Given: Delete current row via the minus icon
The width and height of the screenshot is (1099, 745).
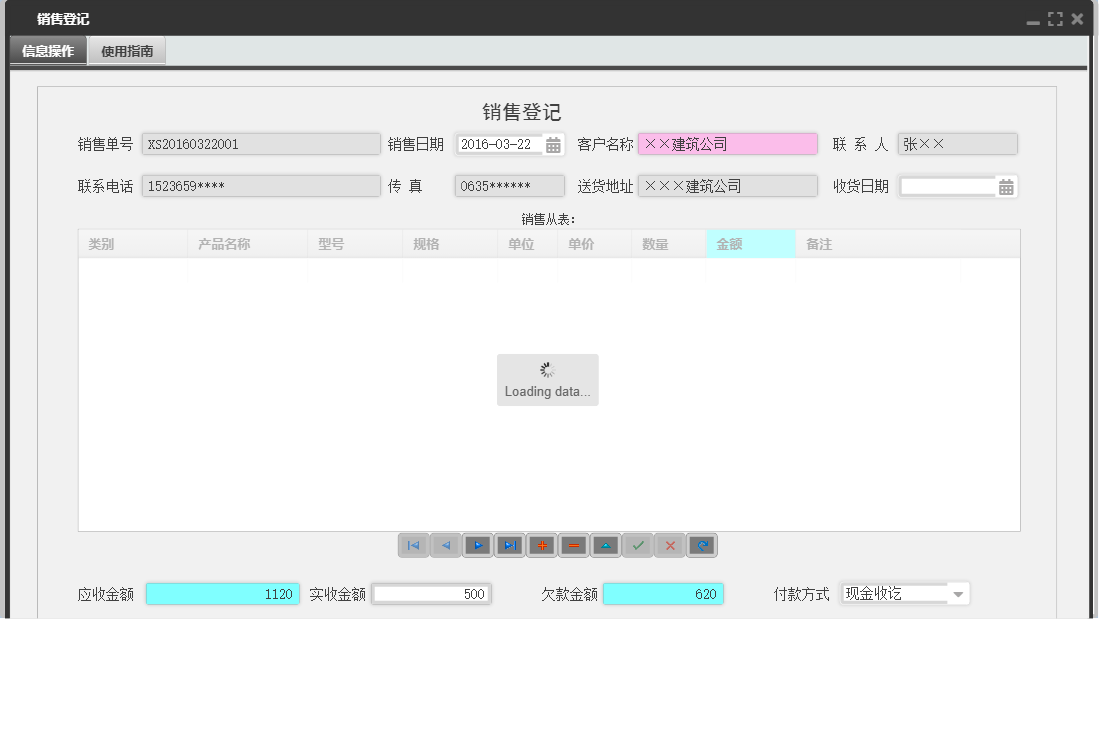Looking at the screenshot, I should pyautogui.click(x=573, y=545).
